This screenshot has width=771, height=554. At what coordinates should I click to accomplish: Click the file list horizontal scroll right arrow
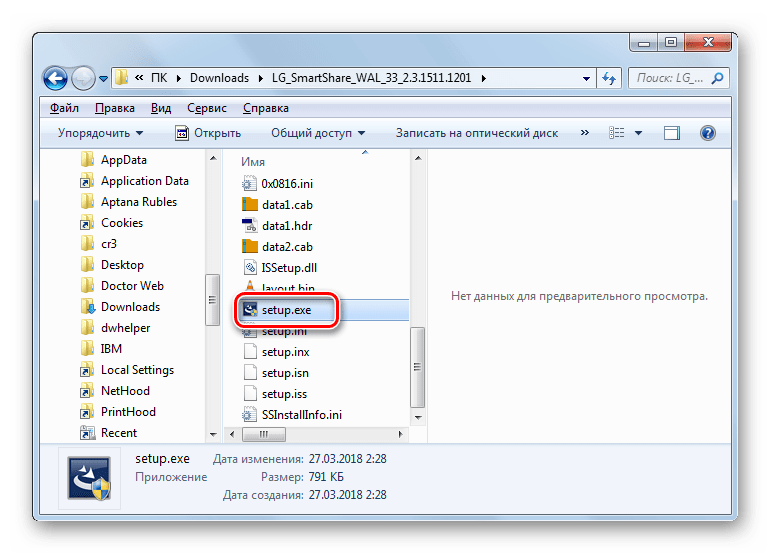coord(400,435)
